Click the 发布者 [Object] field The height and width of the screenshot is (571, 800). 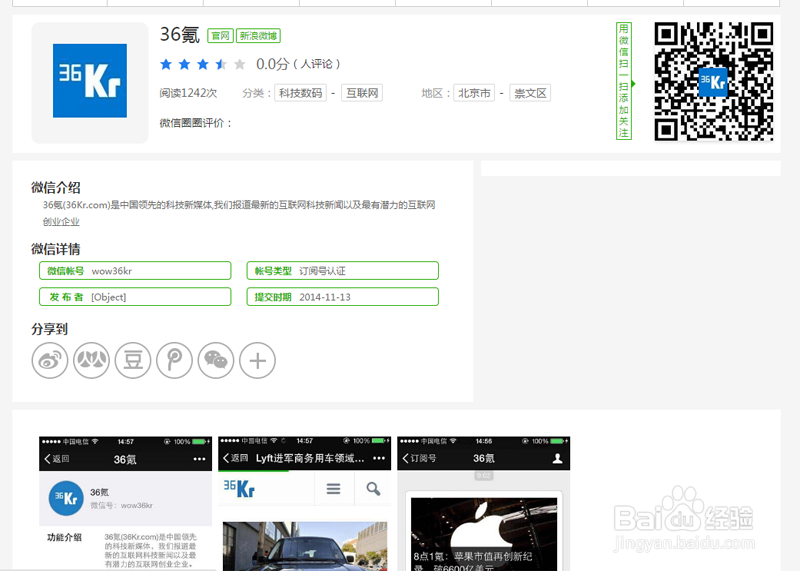(x=135, y=297)
